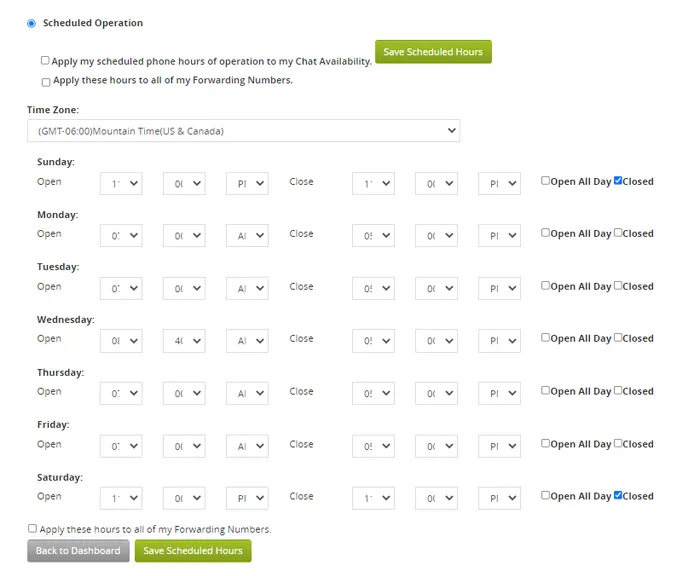The image size is (700, 576).
Task: Check apply hours to Chat Availability box
Action: point(45,60)
